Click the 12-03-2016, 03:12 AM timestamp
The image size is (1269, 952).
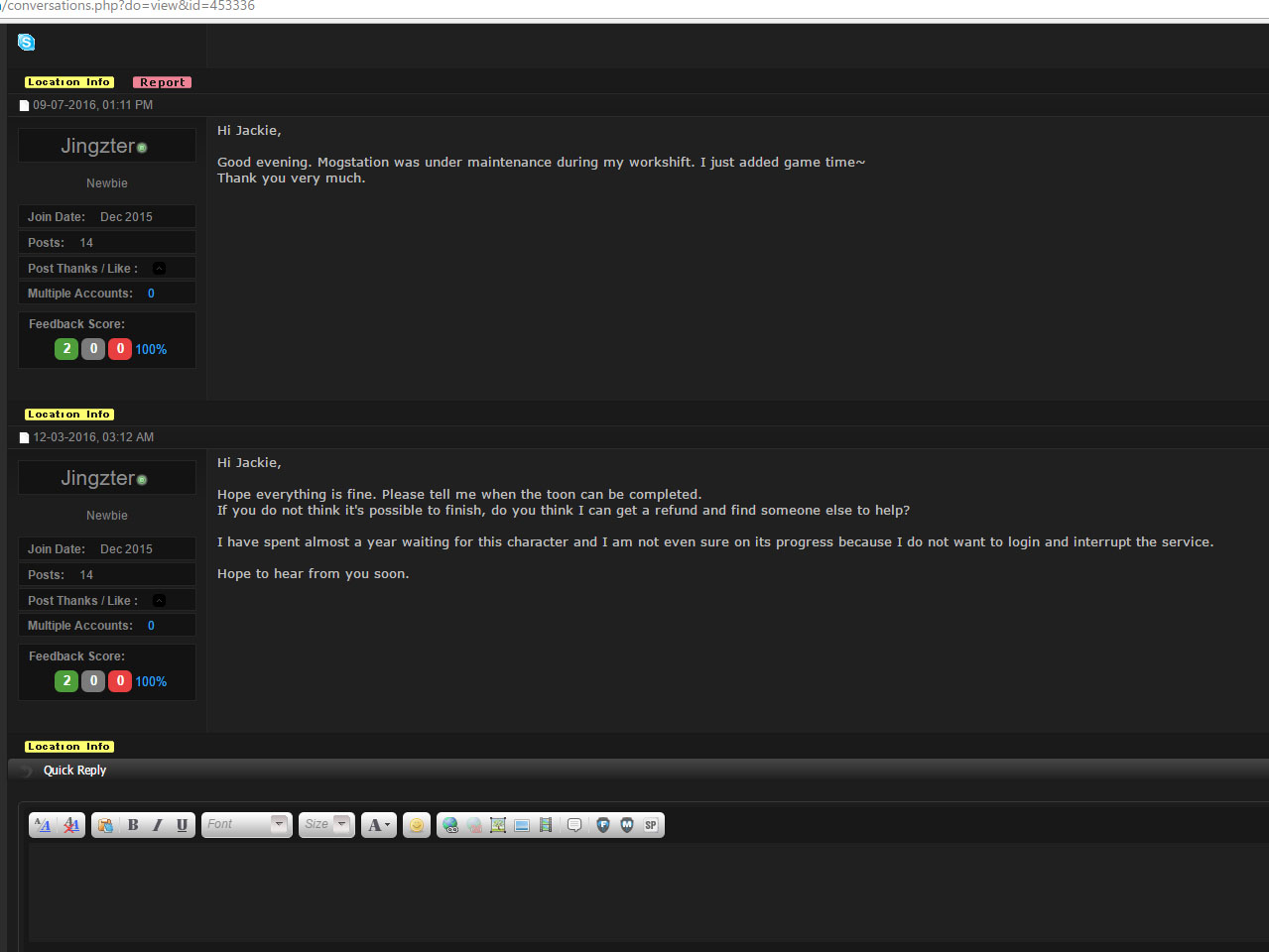pyautogui.click(x=93, y=437)
